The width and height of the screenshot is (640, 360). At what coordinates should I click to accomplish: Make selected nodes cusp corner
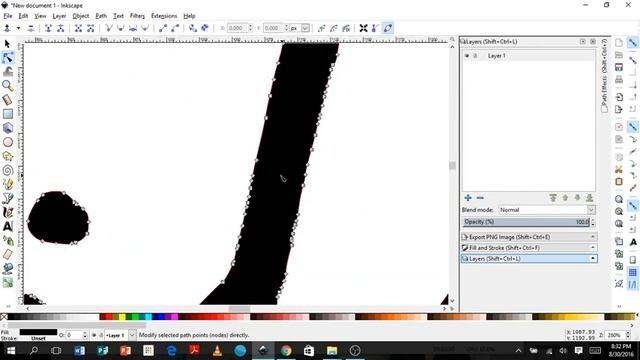(109, 28)
